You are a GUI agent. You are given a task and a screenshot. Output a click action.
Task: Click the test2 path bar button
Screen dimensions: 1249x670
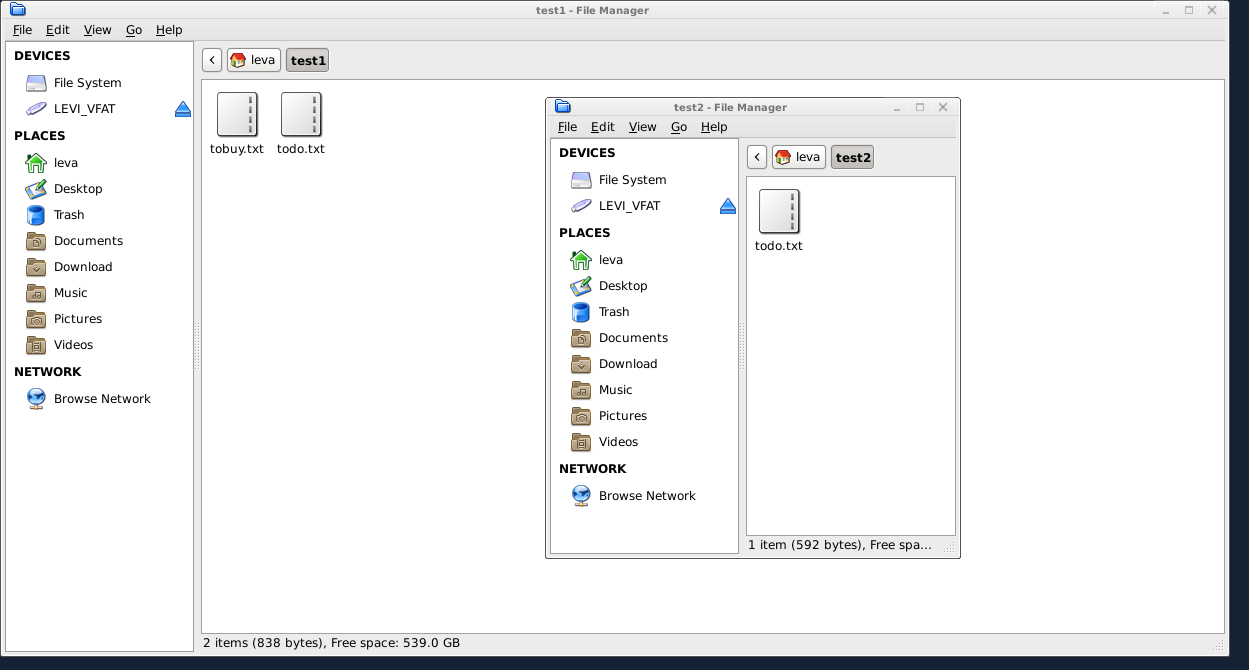click(852, 157)
